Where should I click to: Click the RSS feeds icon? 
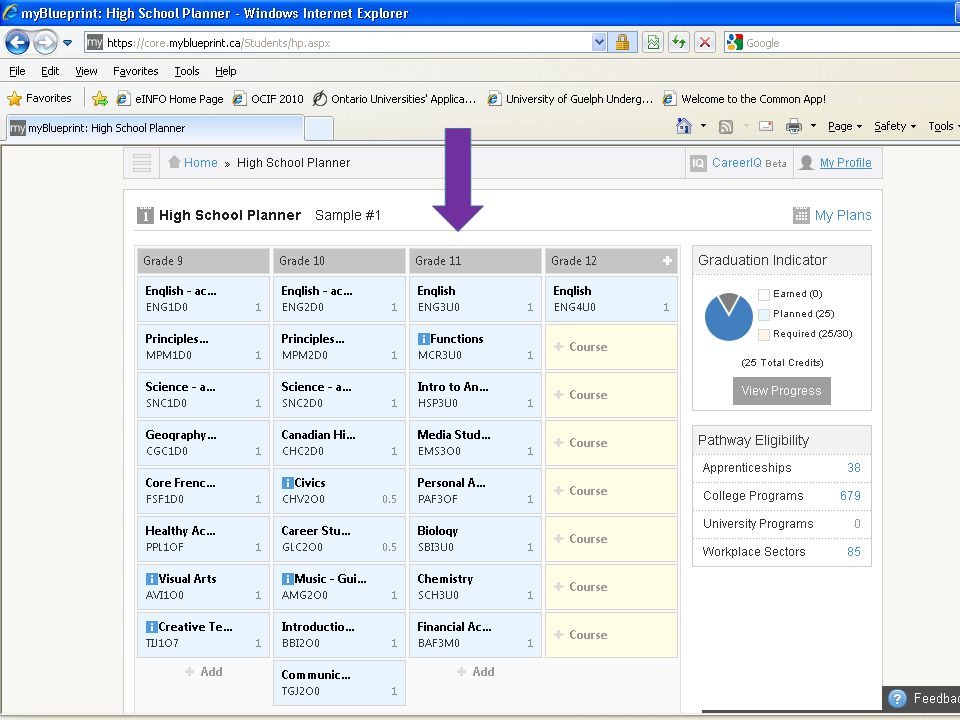[726, 127]
